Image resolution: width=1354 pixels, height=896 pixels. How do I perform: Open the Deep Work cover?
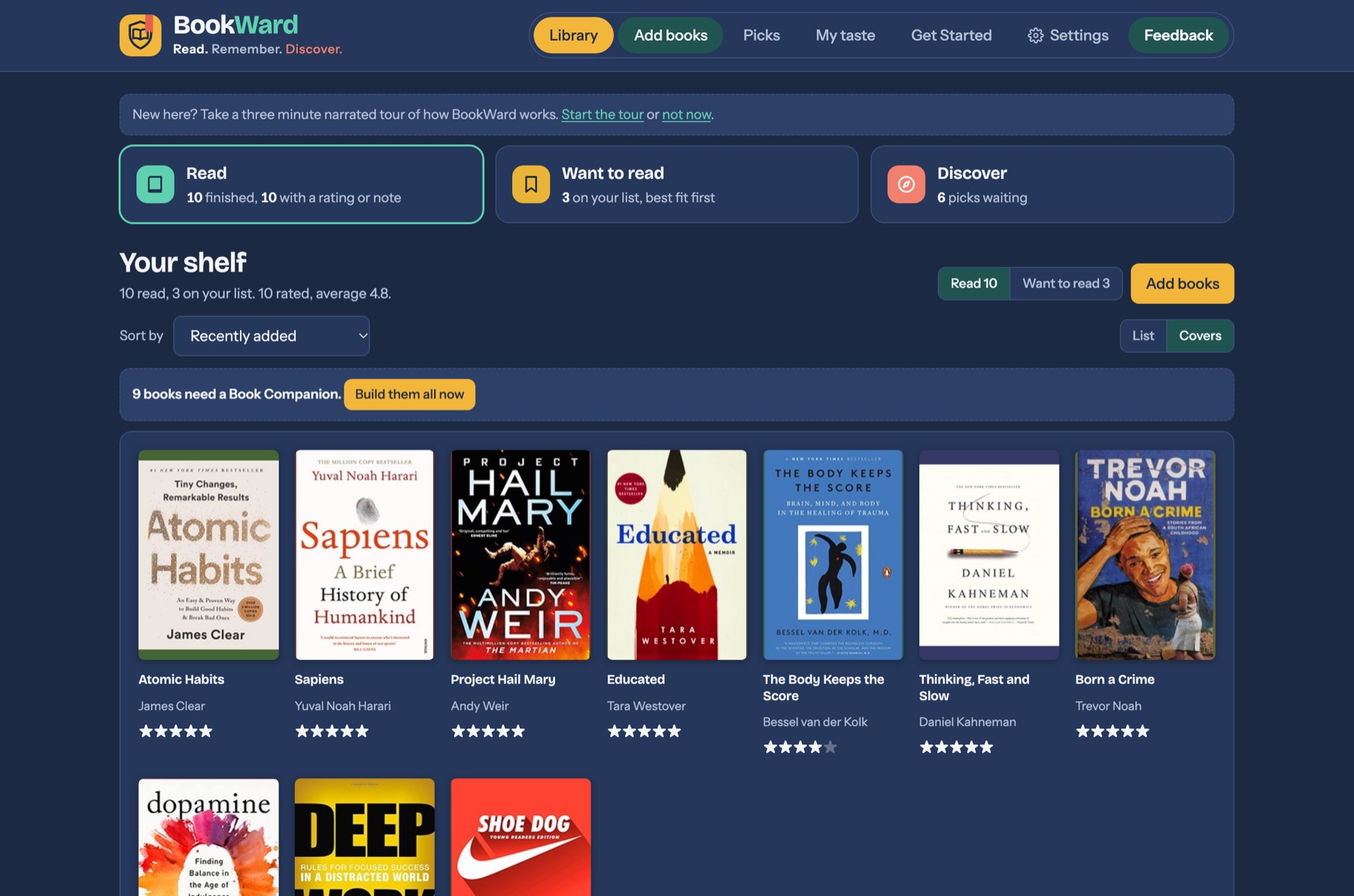click(364, 837)
